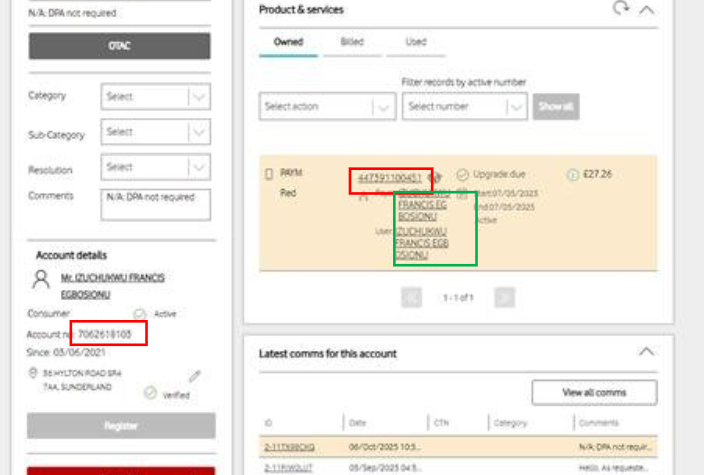Screen dimensions: 704x475
Task: Click the OTAC button
Action: [119, 46]
